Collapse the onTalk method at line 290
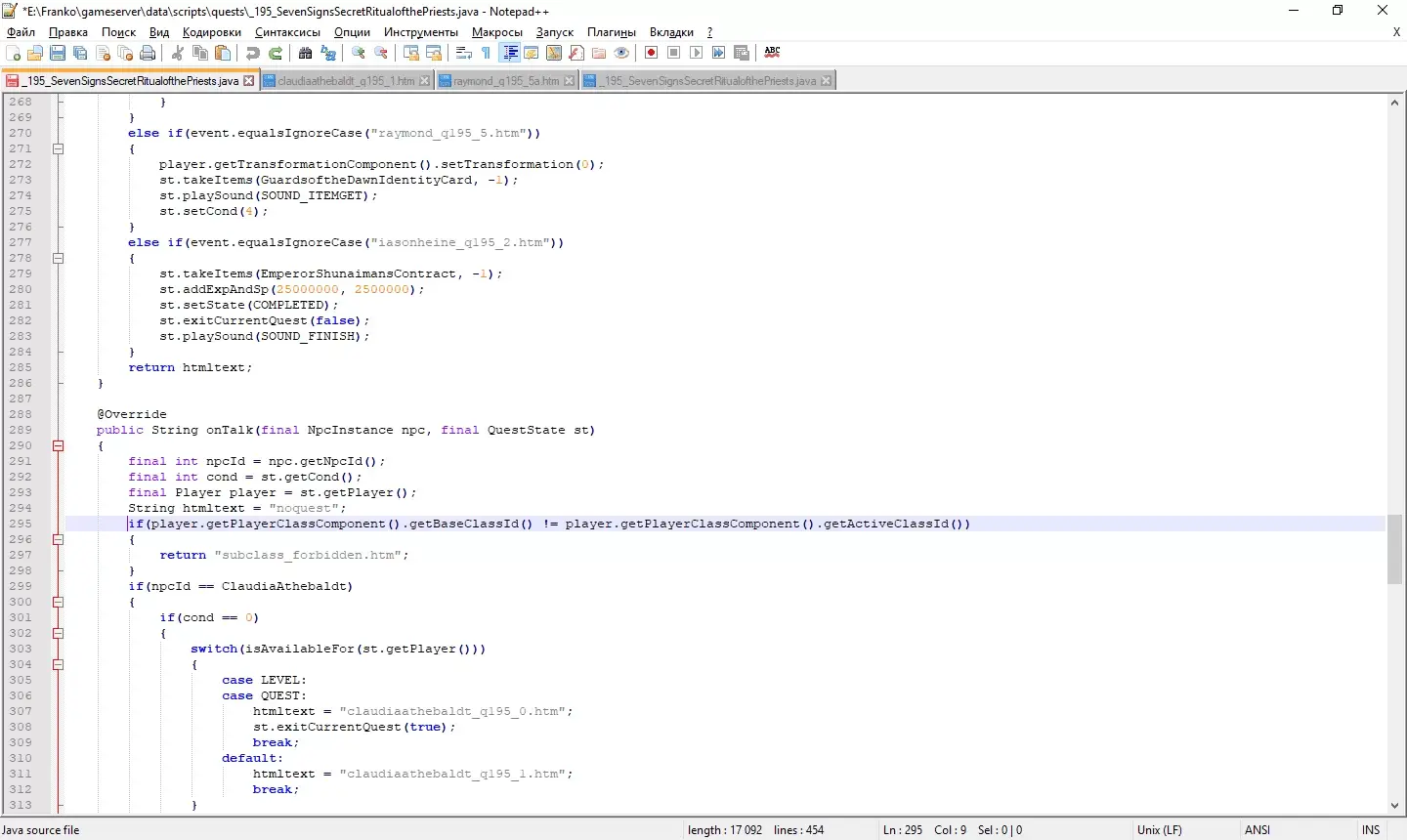Image resolution: width=1407 pixels, height=840 pixels. [x=58, y=445]
